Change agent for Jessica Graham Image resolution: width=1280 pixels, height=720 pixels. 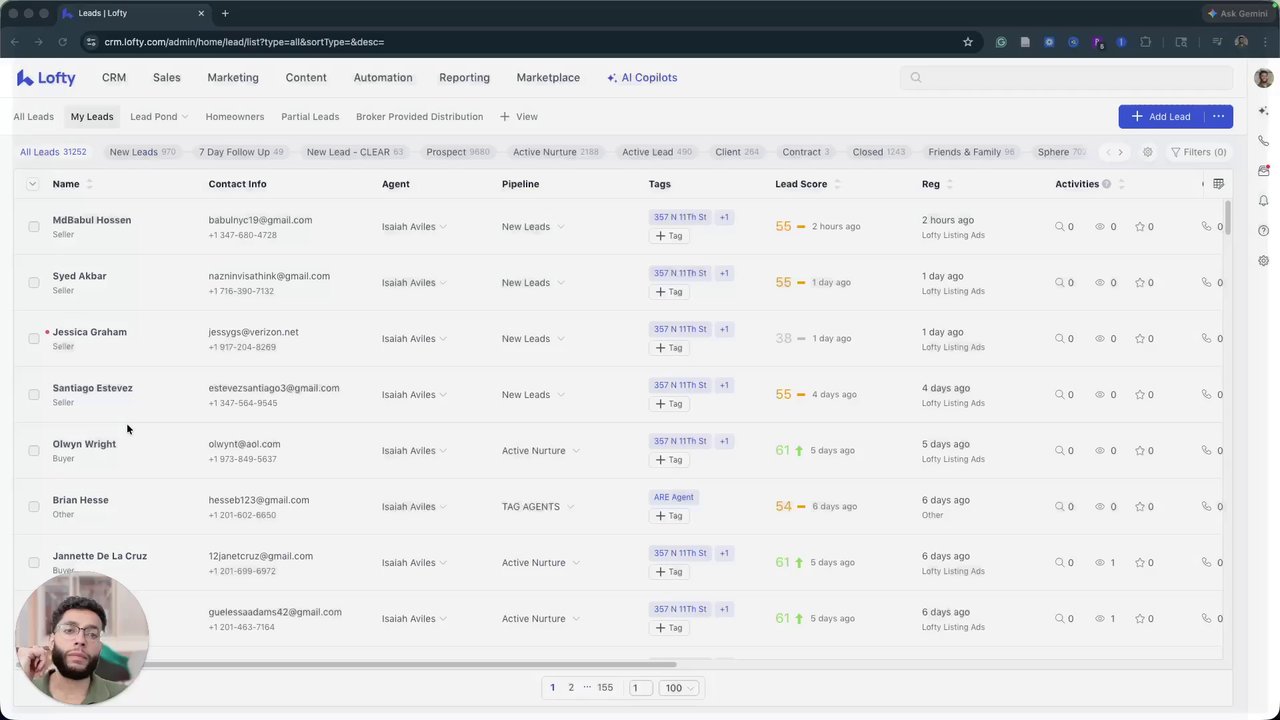point(414,339)
